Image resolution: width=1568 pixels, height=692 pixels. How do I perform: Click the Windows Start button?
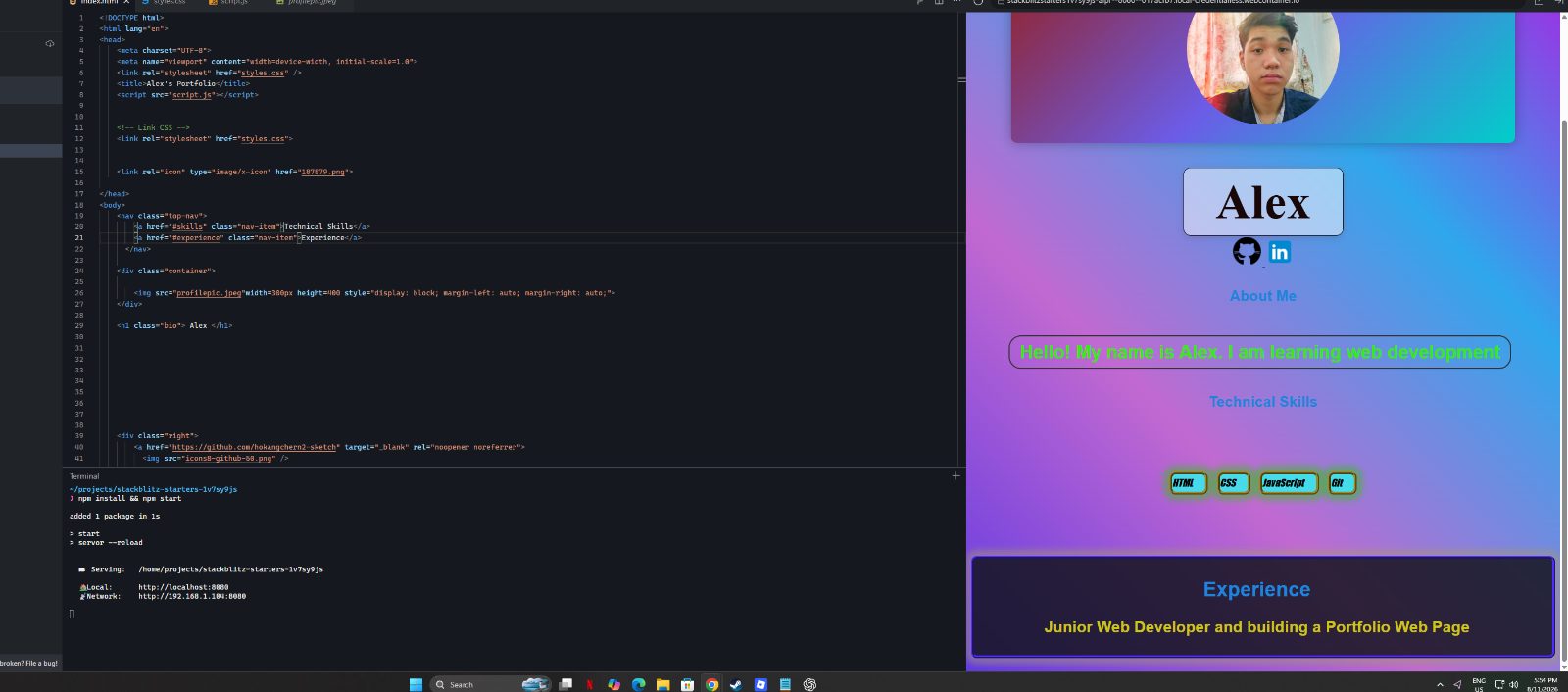pos(416,684)
